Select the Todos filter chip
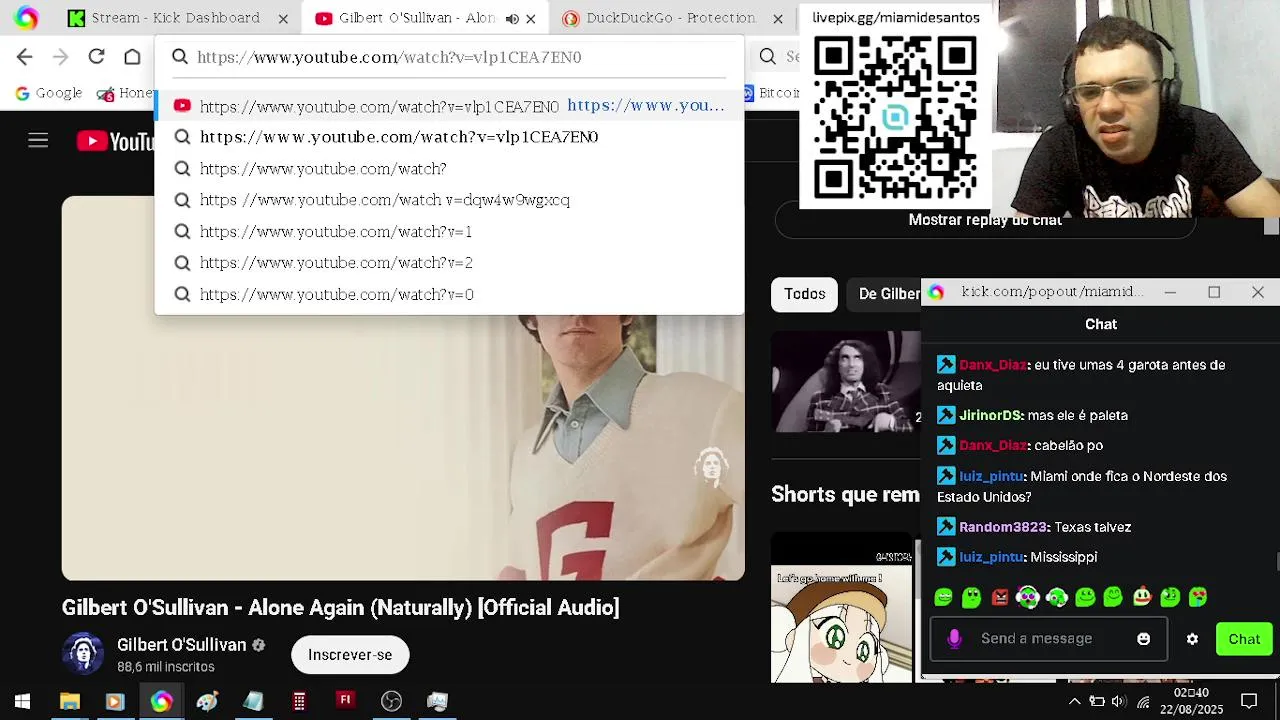 (x=805, y=294)
